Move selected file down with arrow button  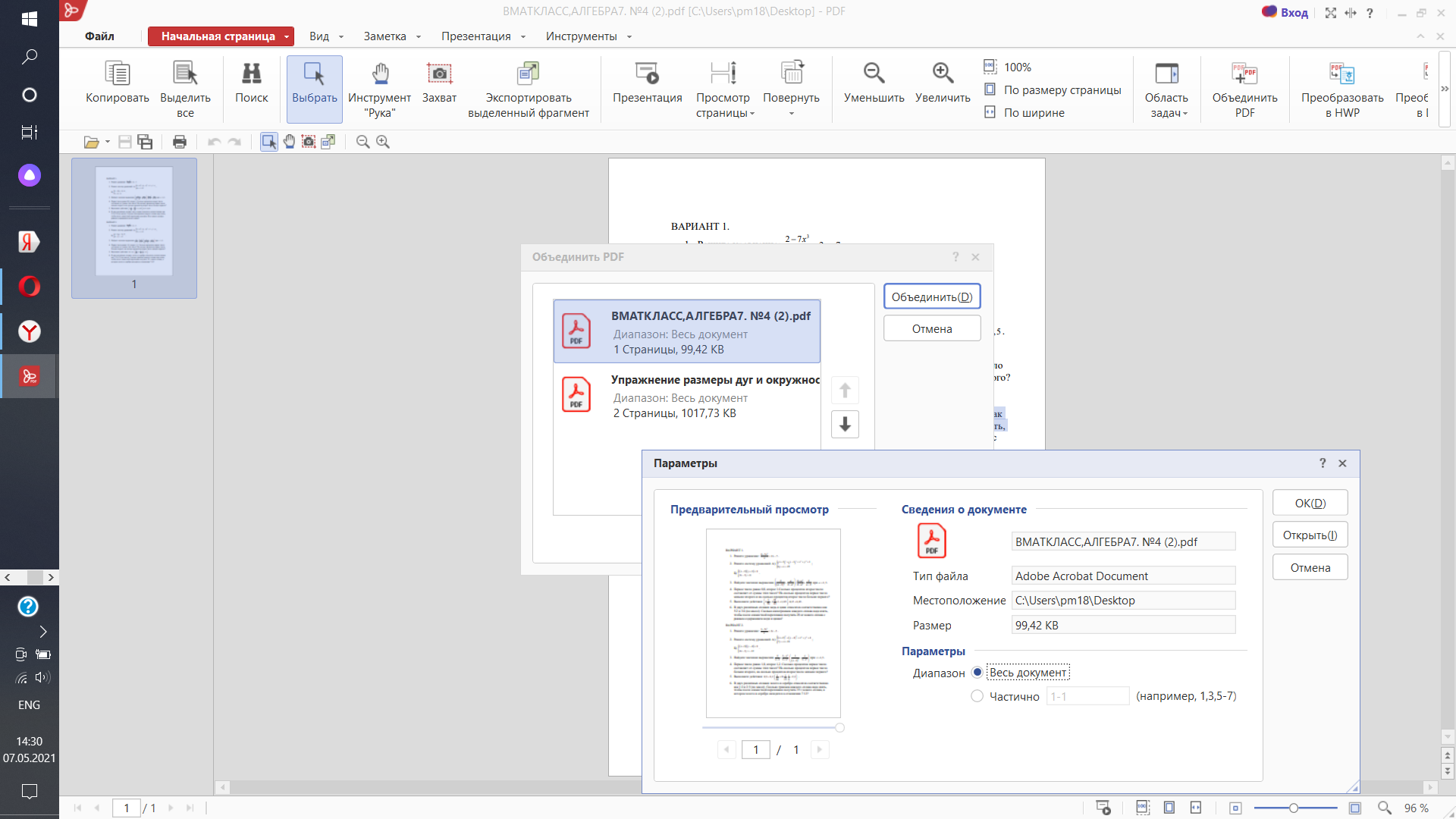click(845, 424)
